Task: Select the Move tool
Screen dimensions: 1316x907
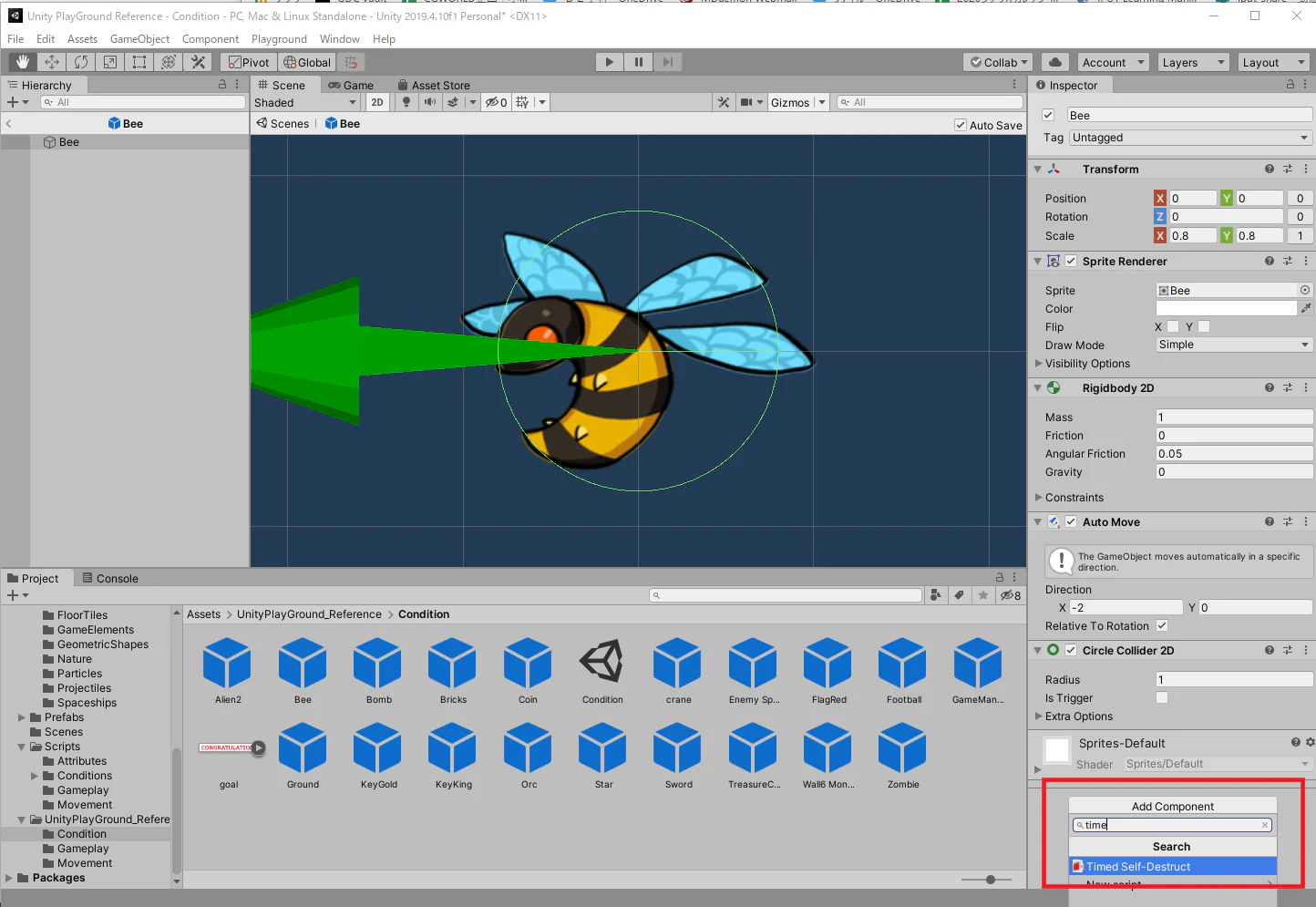Action: pyautogui.click(x=52, y=62)
